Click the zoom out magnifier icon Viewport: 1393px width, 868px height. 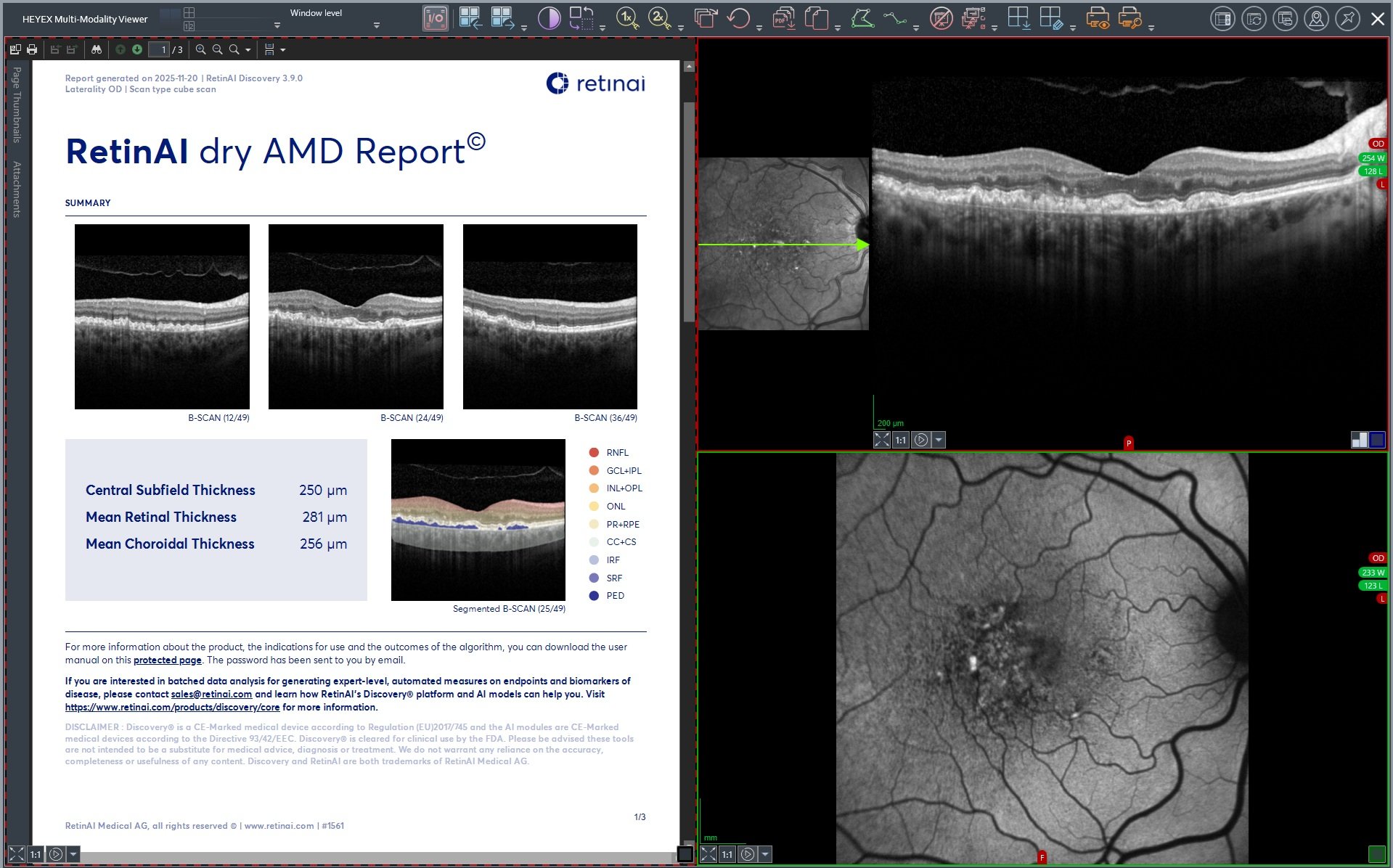coord(217,49)
